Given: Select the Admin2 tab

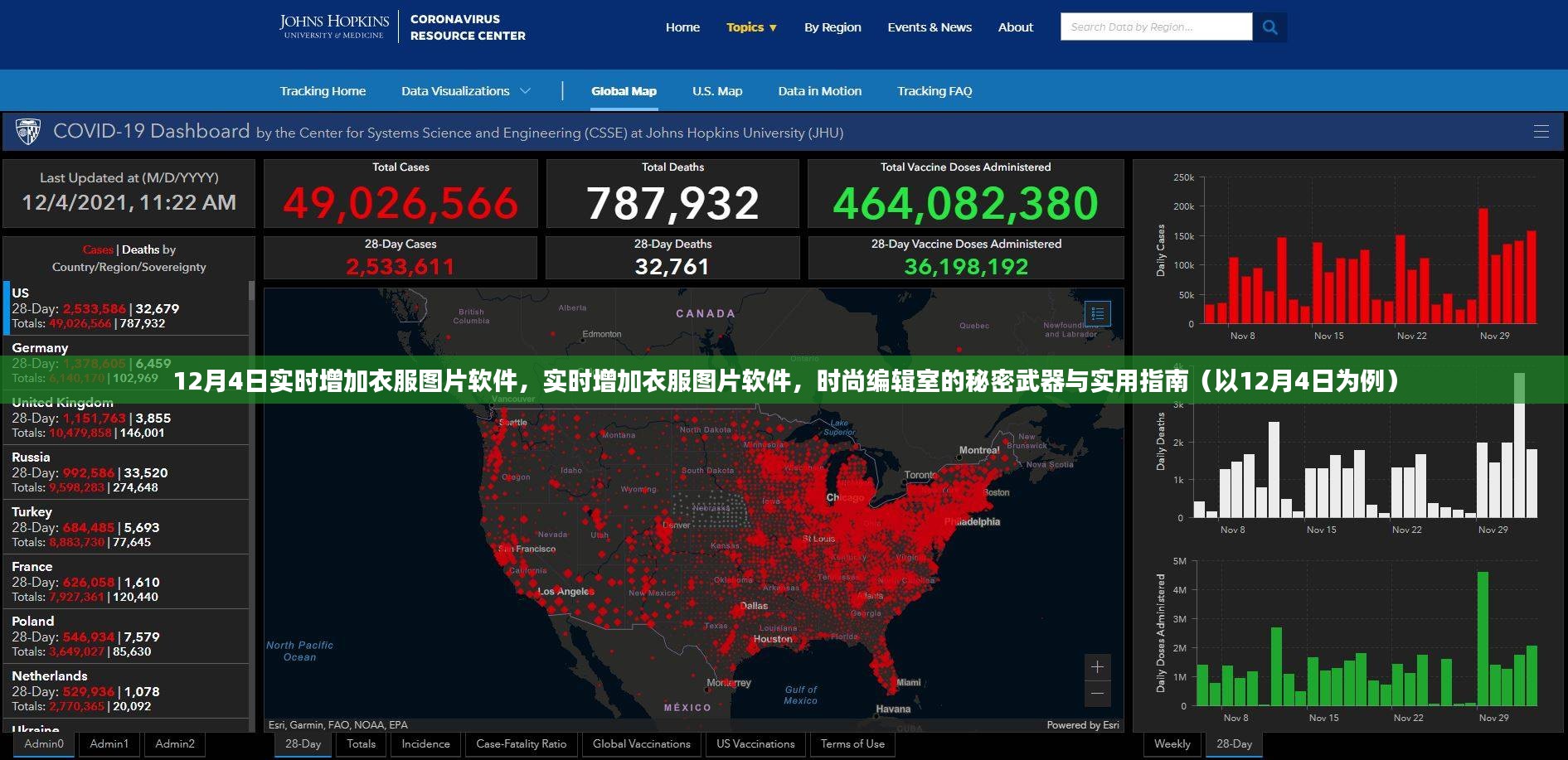Looking at the screenshot, I should tap(175, 744).
